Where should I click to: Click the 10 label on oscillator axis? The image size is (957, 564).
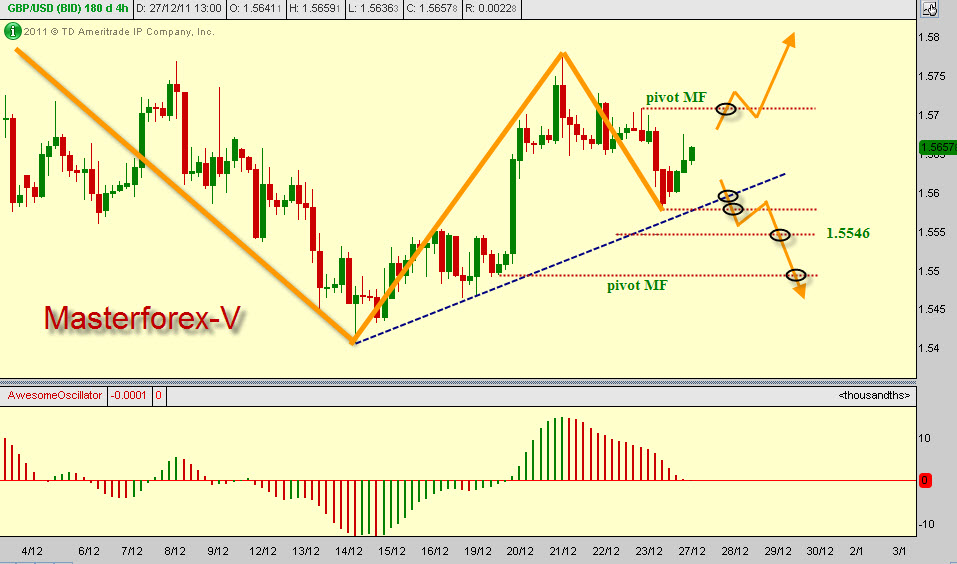[x=925, y=438]
